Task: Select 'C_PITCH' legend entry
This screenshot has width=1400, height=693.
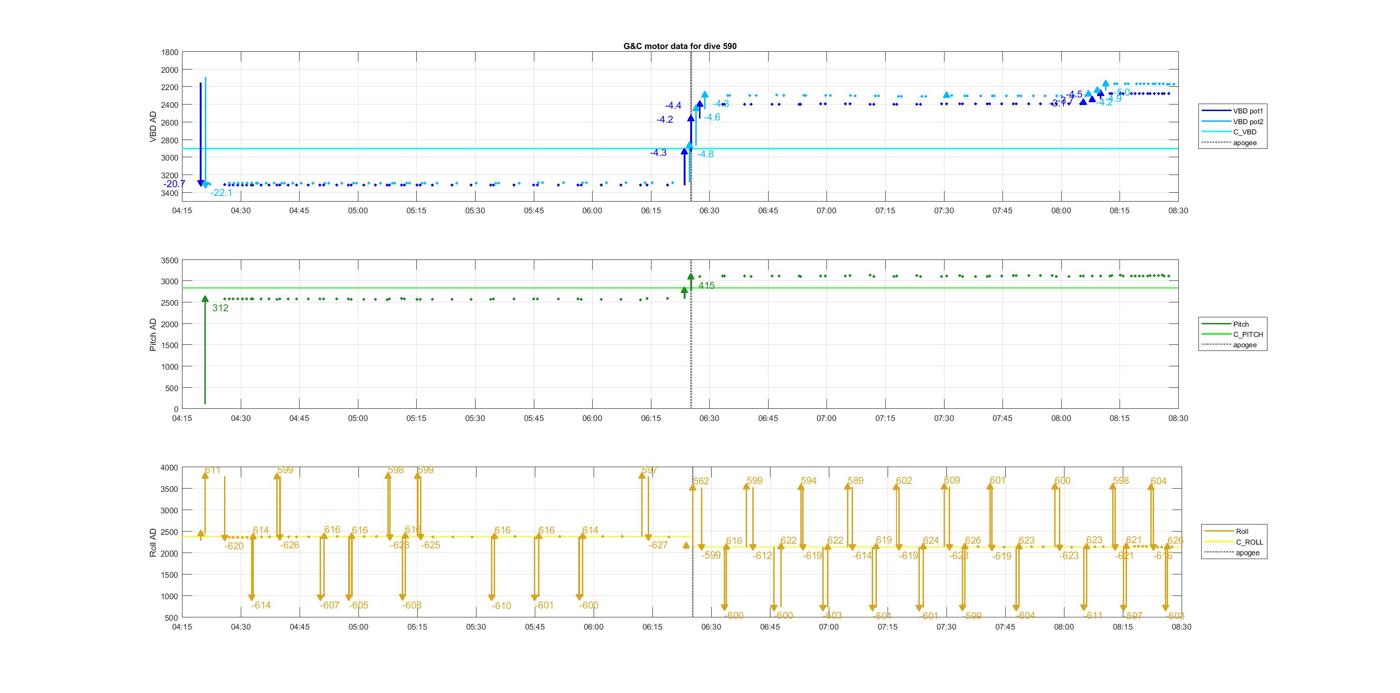Action: (1248, 334)
